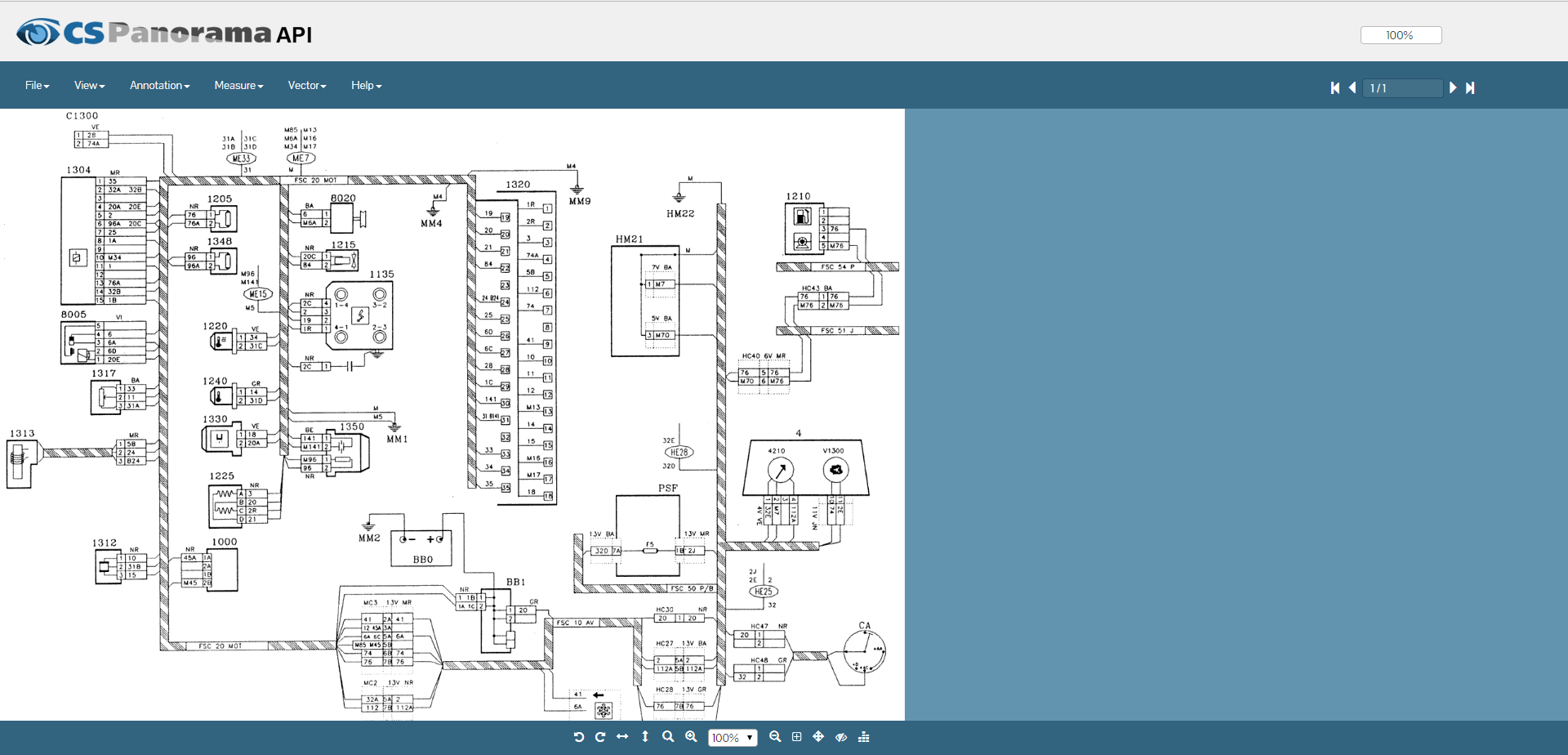Fit drawing to height
Image resolution: width=1568 pixels, height=755 pixels.
click(x=645, y=737)
